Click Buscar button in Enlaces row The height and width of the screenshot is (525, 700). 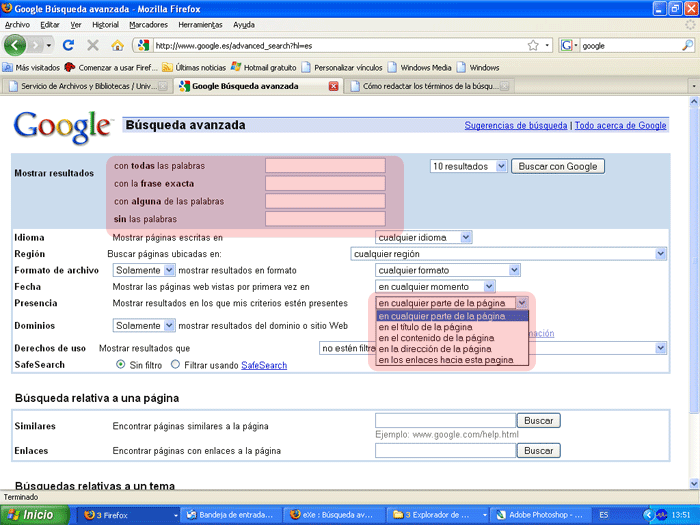538,450
